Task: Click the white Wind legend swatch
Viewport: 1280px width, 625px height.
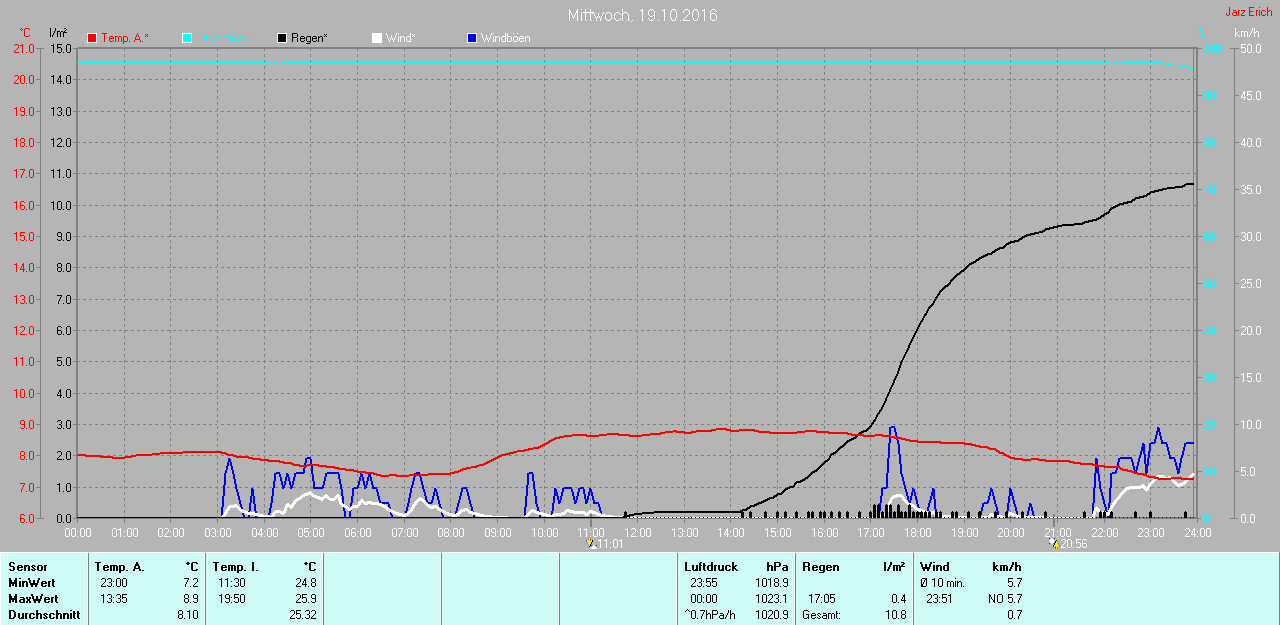Action: 376,38
